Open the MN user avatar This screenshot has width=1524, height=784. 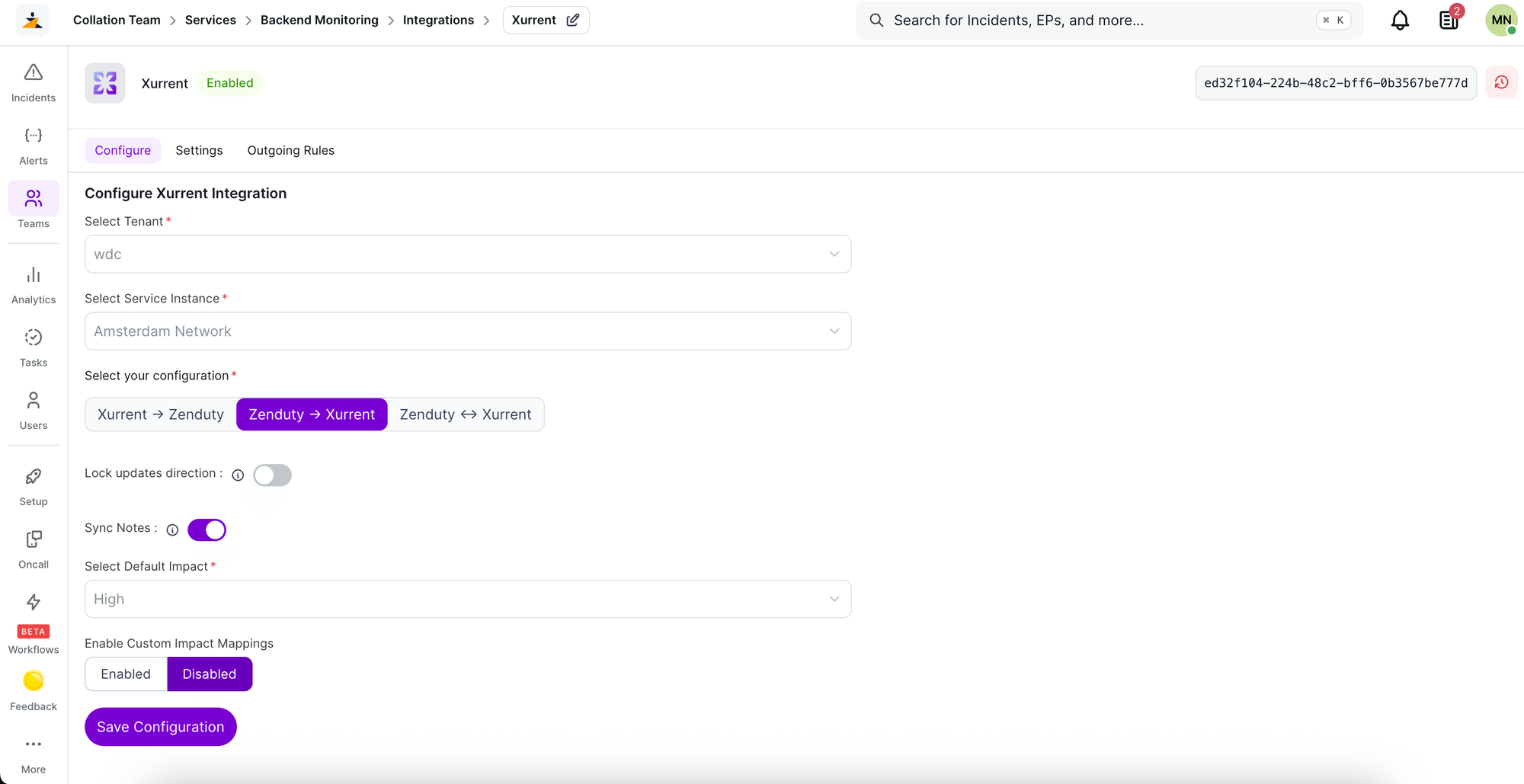[x=1501, y=20]
